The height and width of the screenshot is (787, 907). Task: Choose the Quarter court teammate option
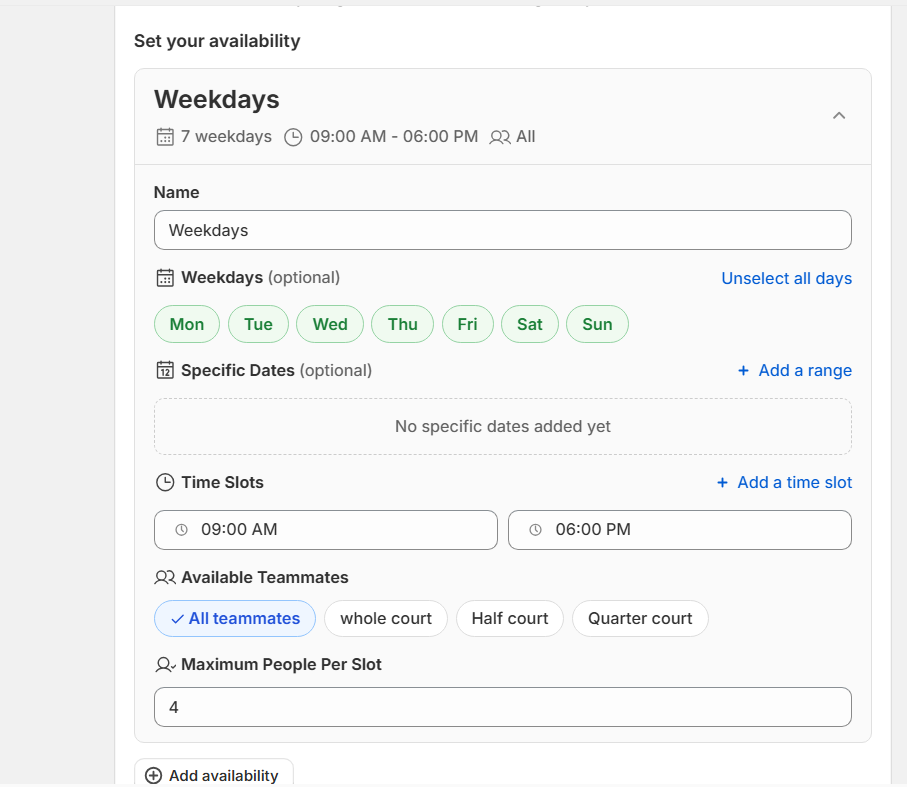(x=640, y=618)
